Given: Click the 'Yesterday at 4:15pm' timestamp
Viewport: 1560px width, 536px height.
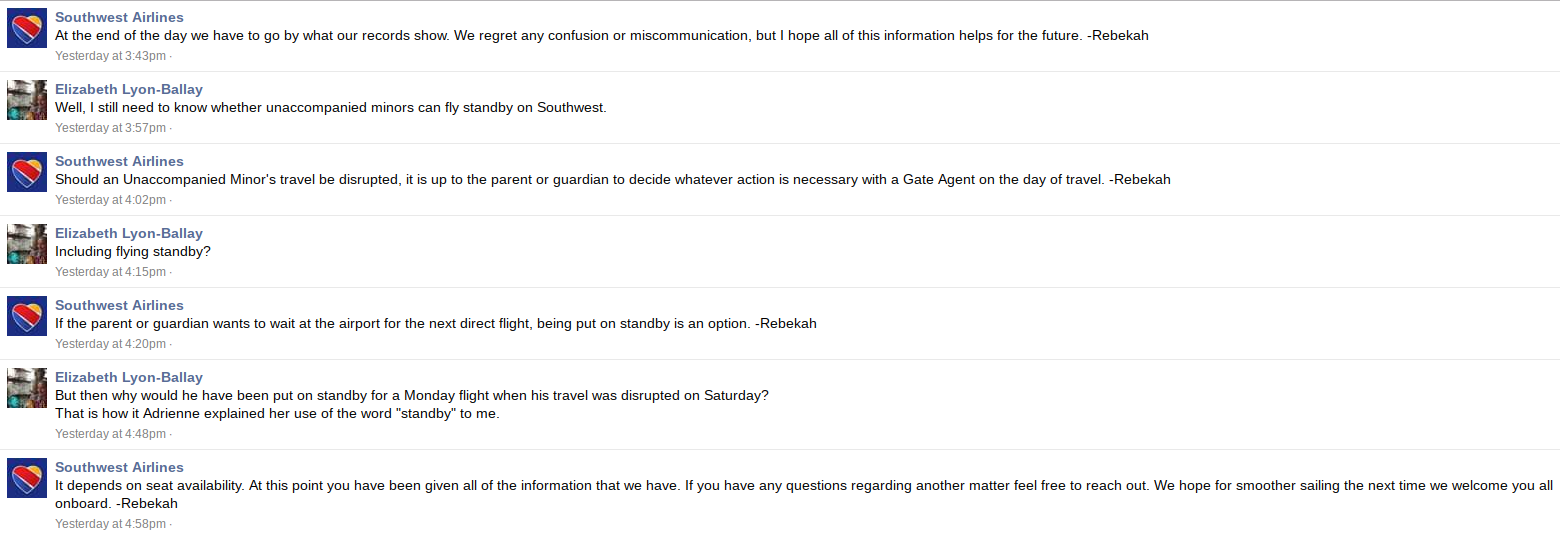Looking at the screenshot, I should tap(110, 272).
